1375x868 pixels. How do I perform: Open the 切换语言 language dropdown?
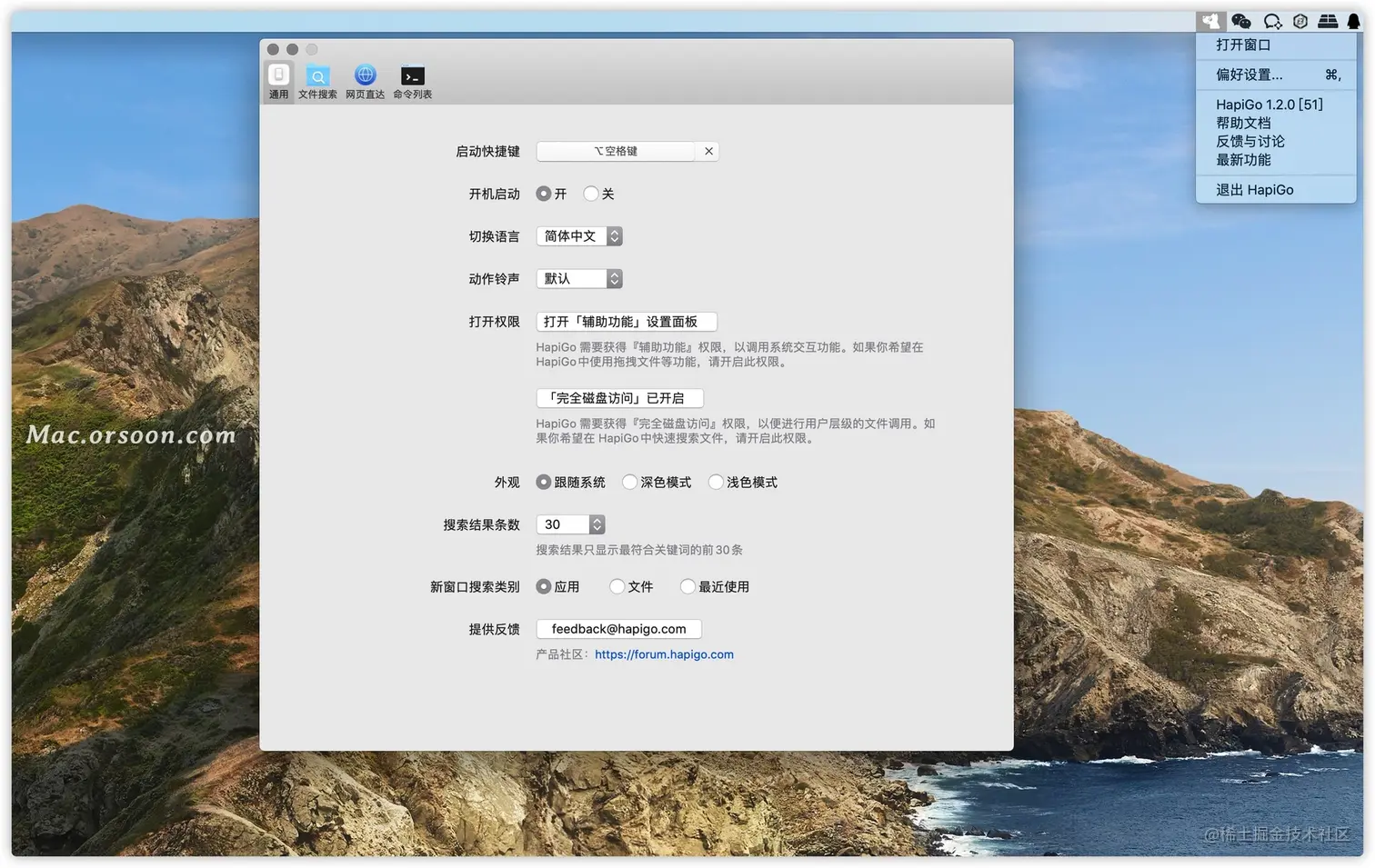[x=579, y=236]
